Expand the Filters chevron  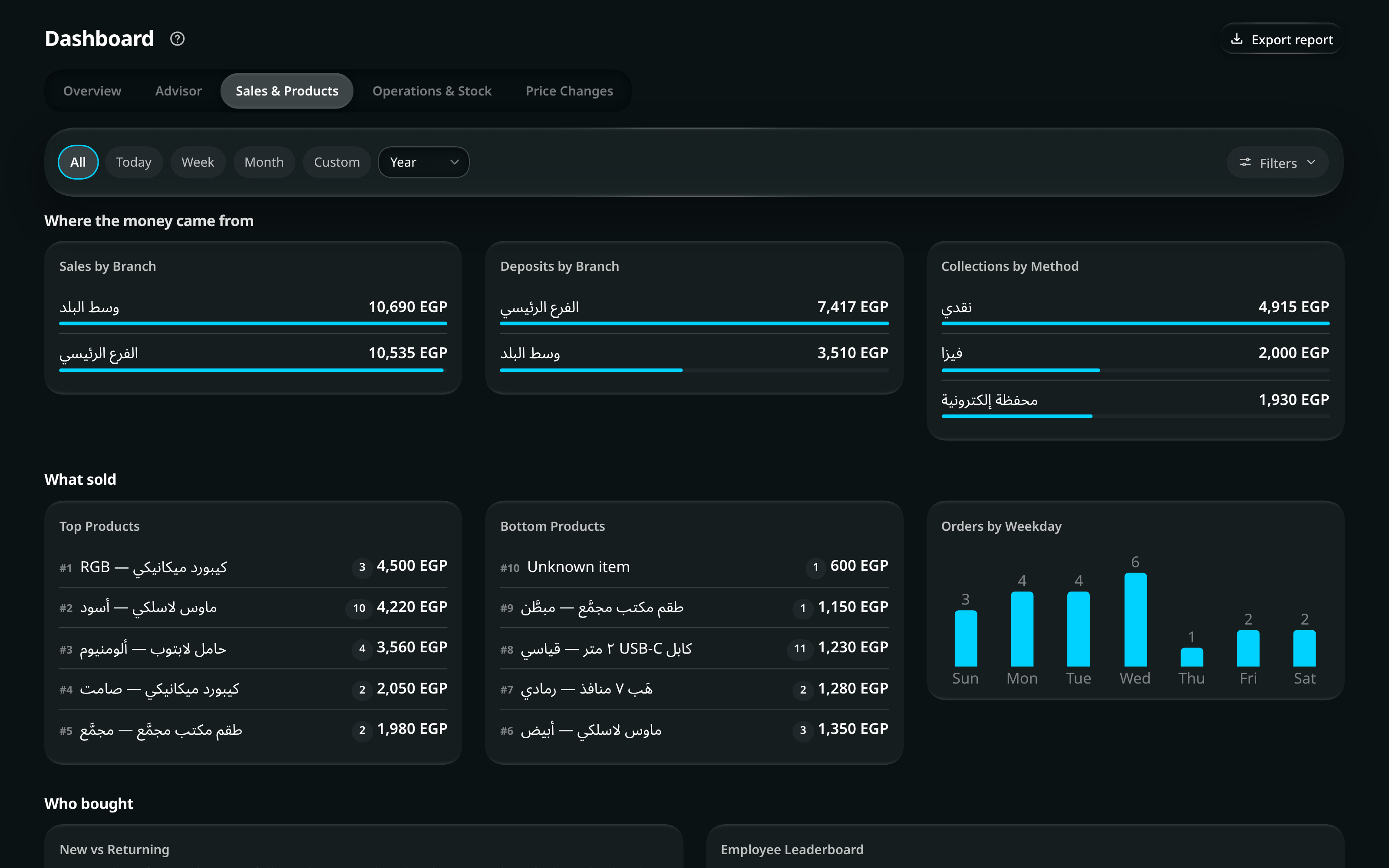coord(1311,162)
